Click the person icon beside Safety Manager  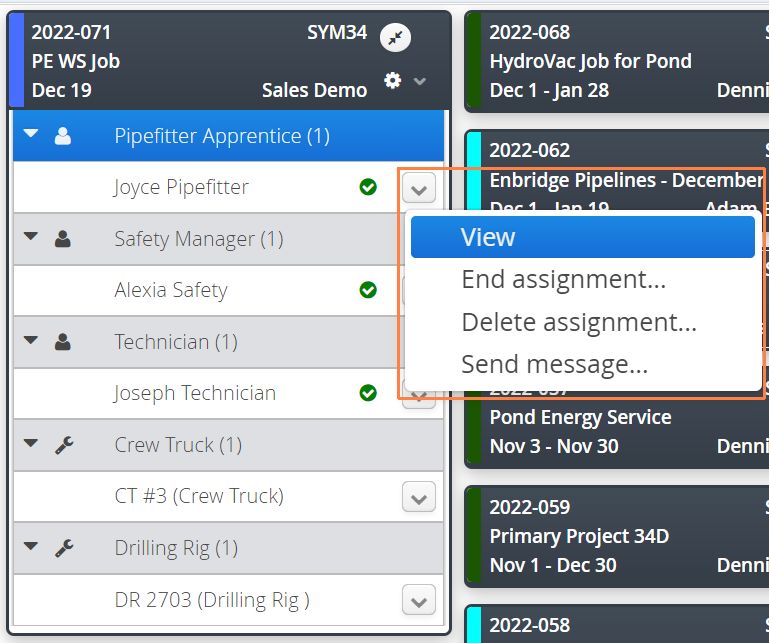click(63, 239)
